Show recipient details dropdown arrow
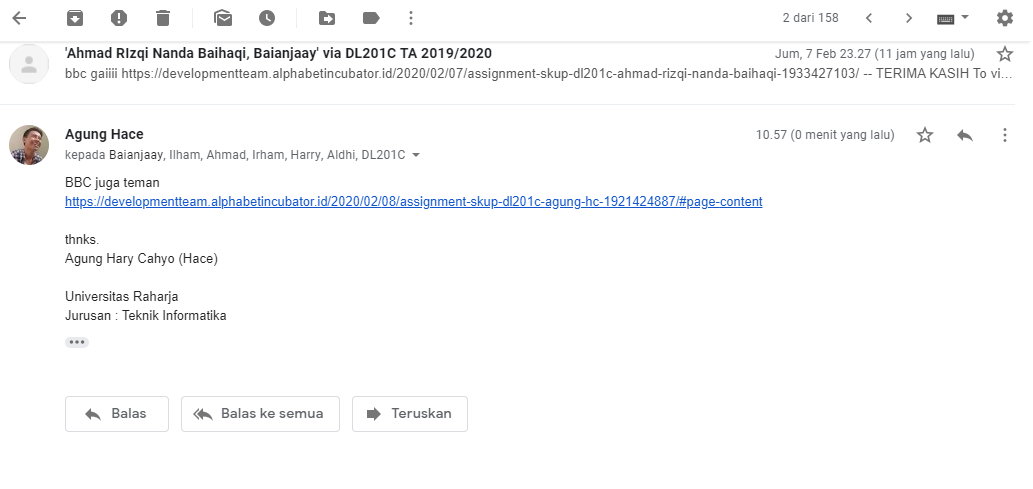1033x489 pixels. pos(416,156)
